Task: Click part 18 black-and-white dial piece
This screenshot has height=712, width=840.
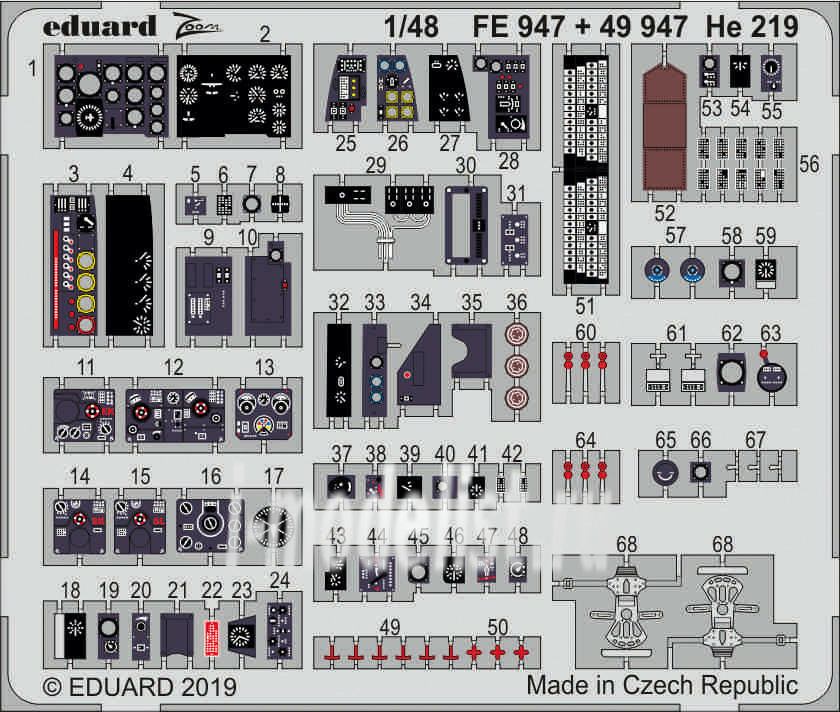Action: point(70,636)
